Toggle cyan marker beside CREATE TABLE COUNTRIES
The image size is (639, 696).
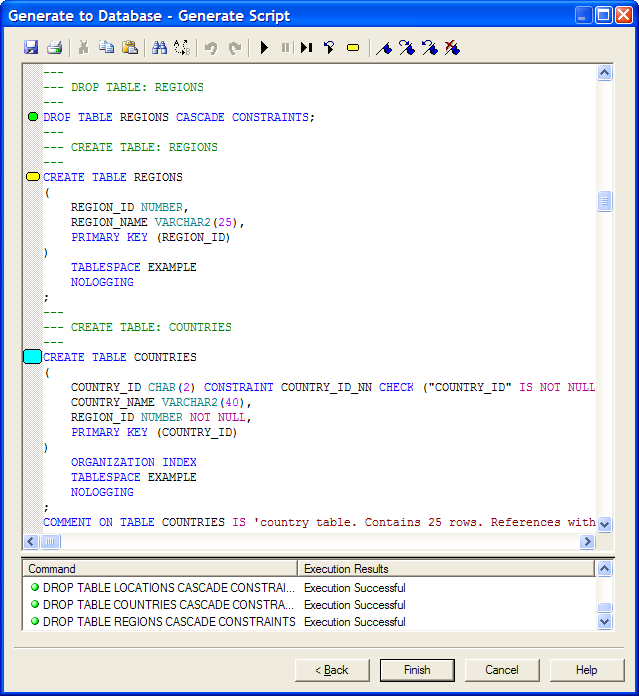32,357
